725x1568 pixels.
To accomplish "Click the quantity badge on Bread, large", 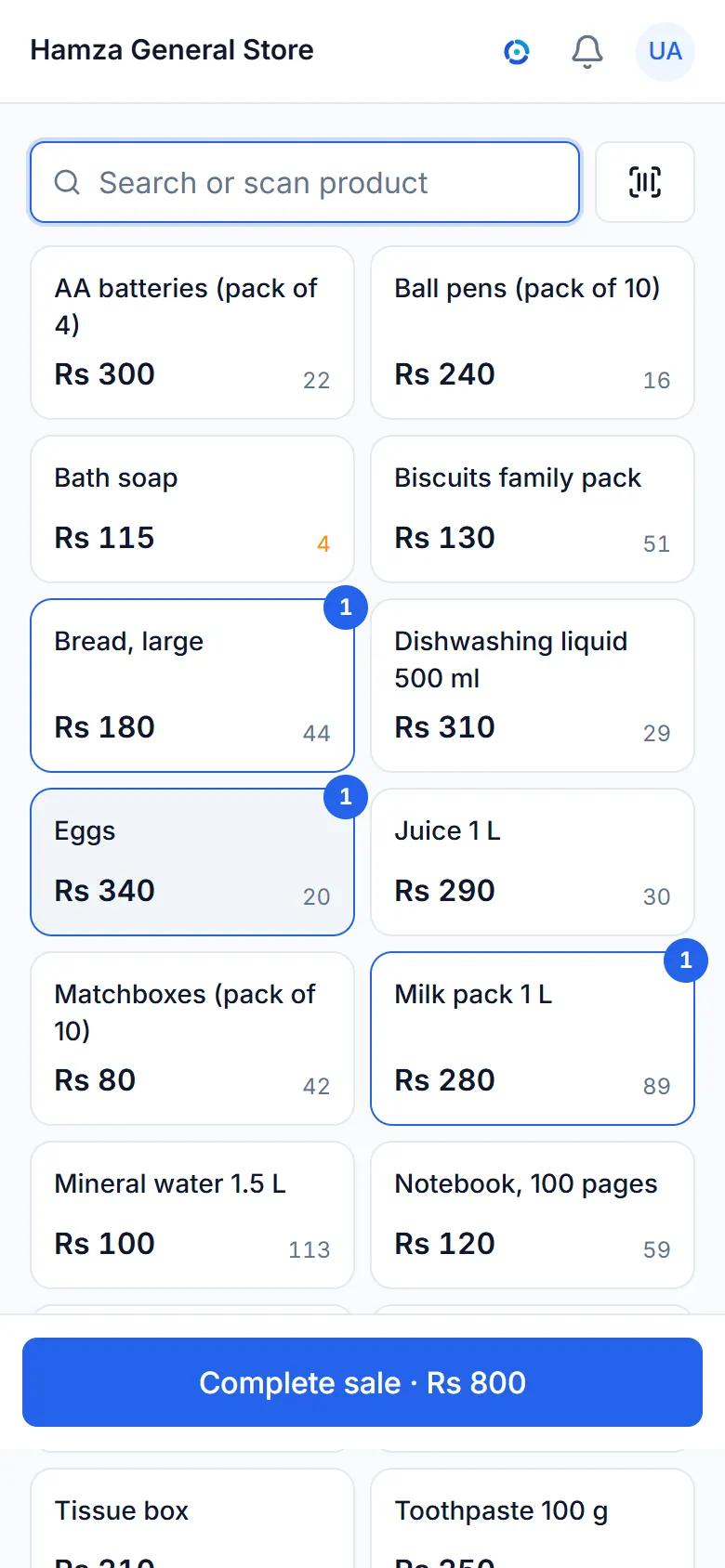I will pos(346,608).
